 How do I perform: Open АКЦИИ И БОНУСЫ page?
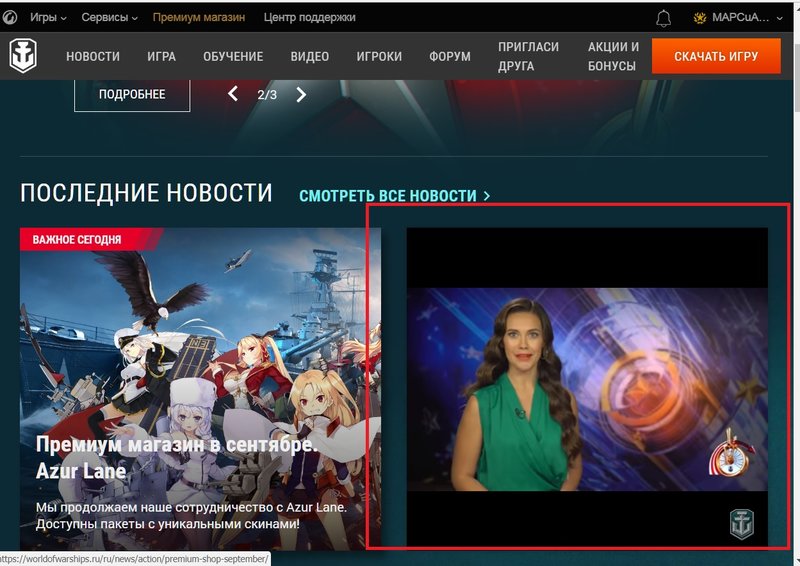tap(613, 56)
